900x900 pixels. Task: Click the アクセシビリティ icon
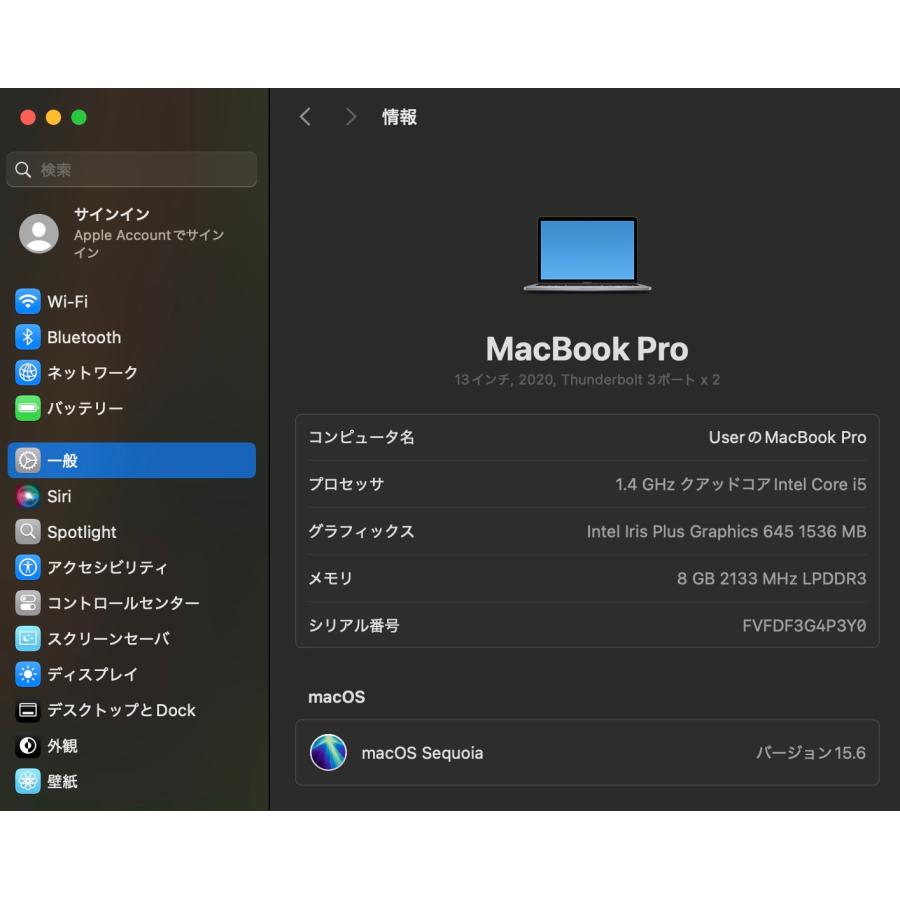pyautogui.click(x=26, y=567)
